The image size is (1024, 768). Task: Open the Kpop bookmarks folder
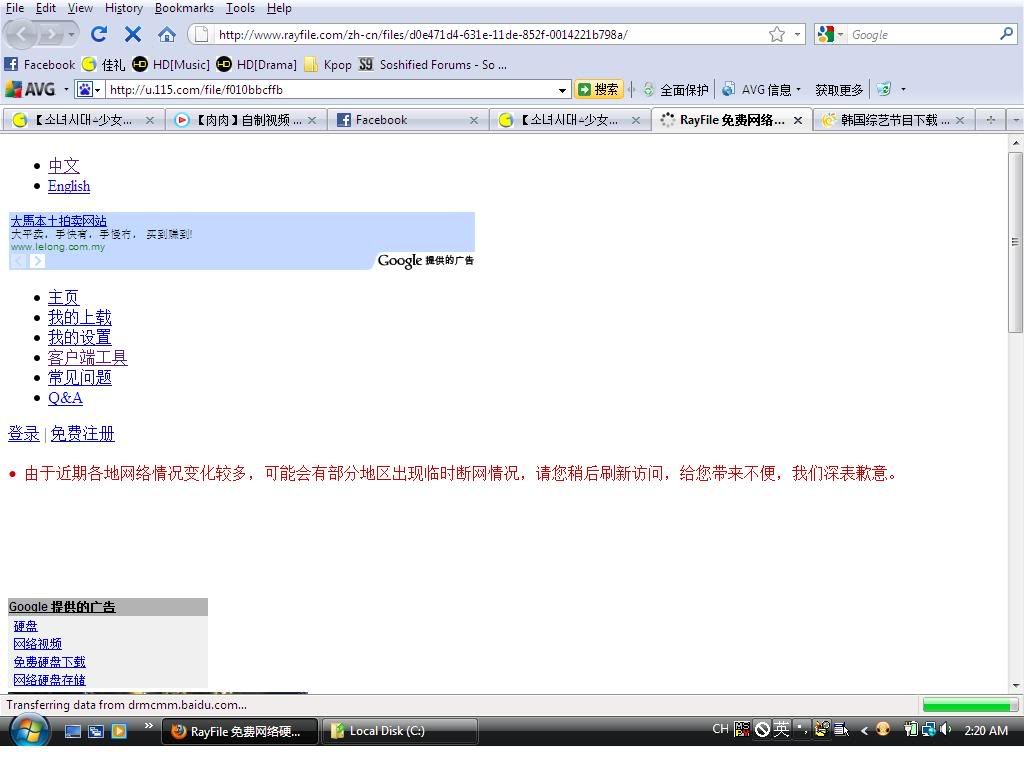click(x=328, y=64)
